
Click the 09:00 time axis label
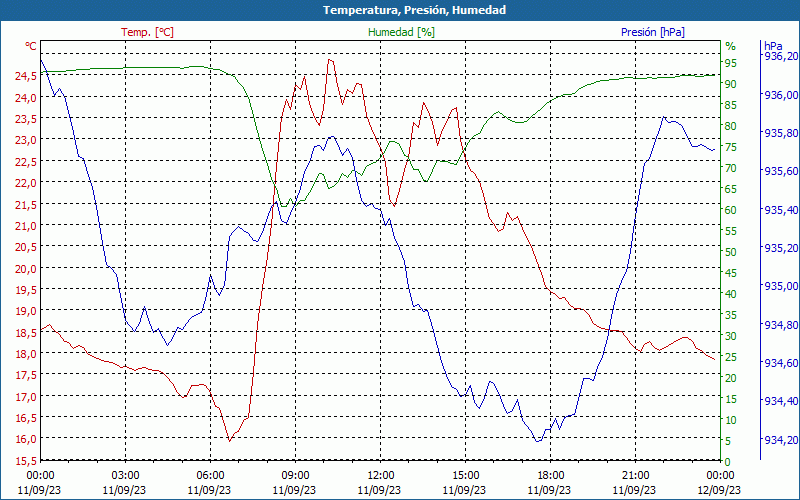click(x=295, y=476)
